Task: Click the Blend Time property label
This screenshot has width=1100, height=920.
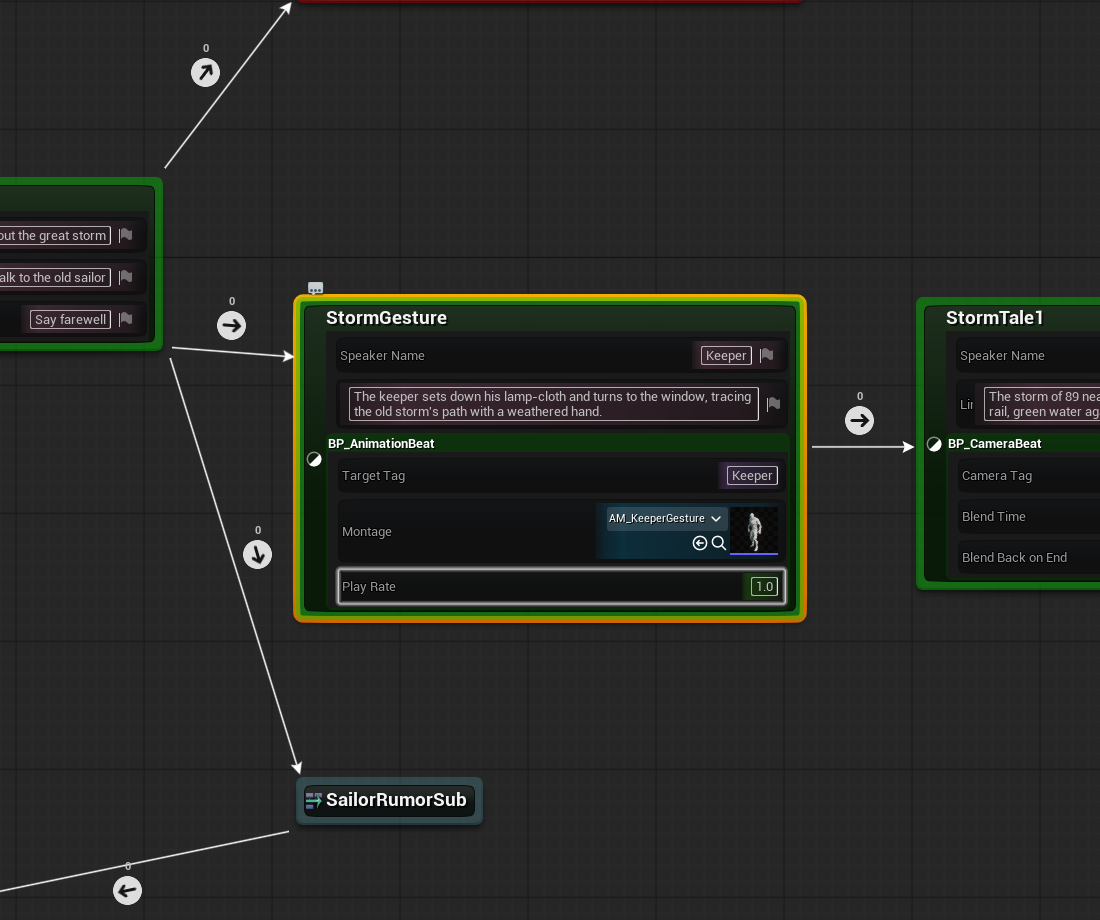Action: tap(993, 516)
